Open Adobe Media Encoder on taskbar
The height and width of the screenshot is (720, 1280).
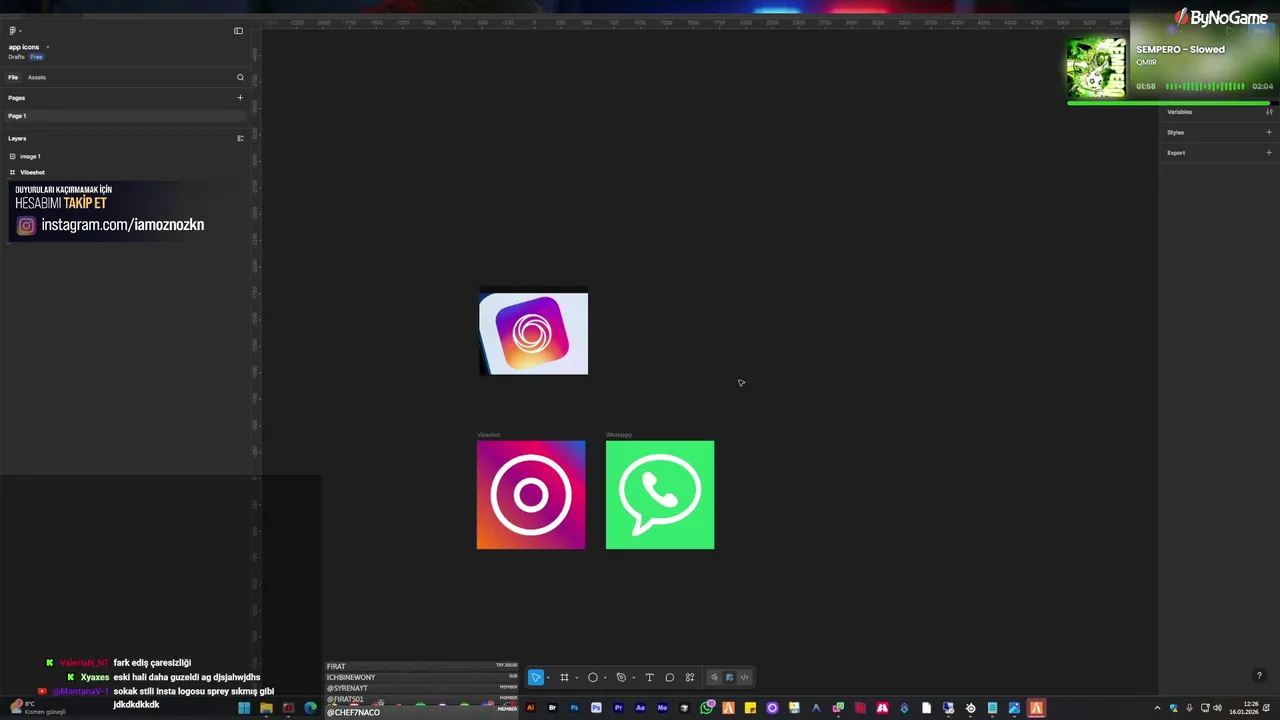pos(662,708)
